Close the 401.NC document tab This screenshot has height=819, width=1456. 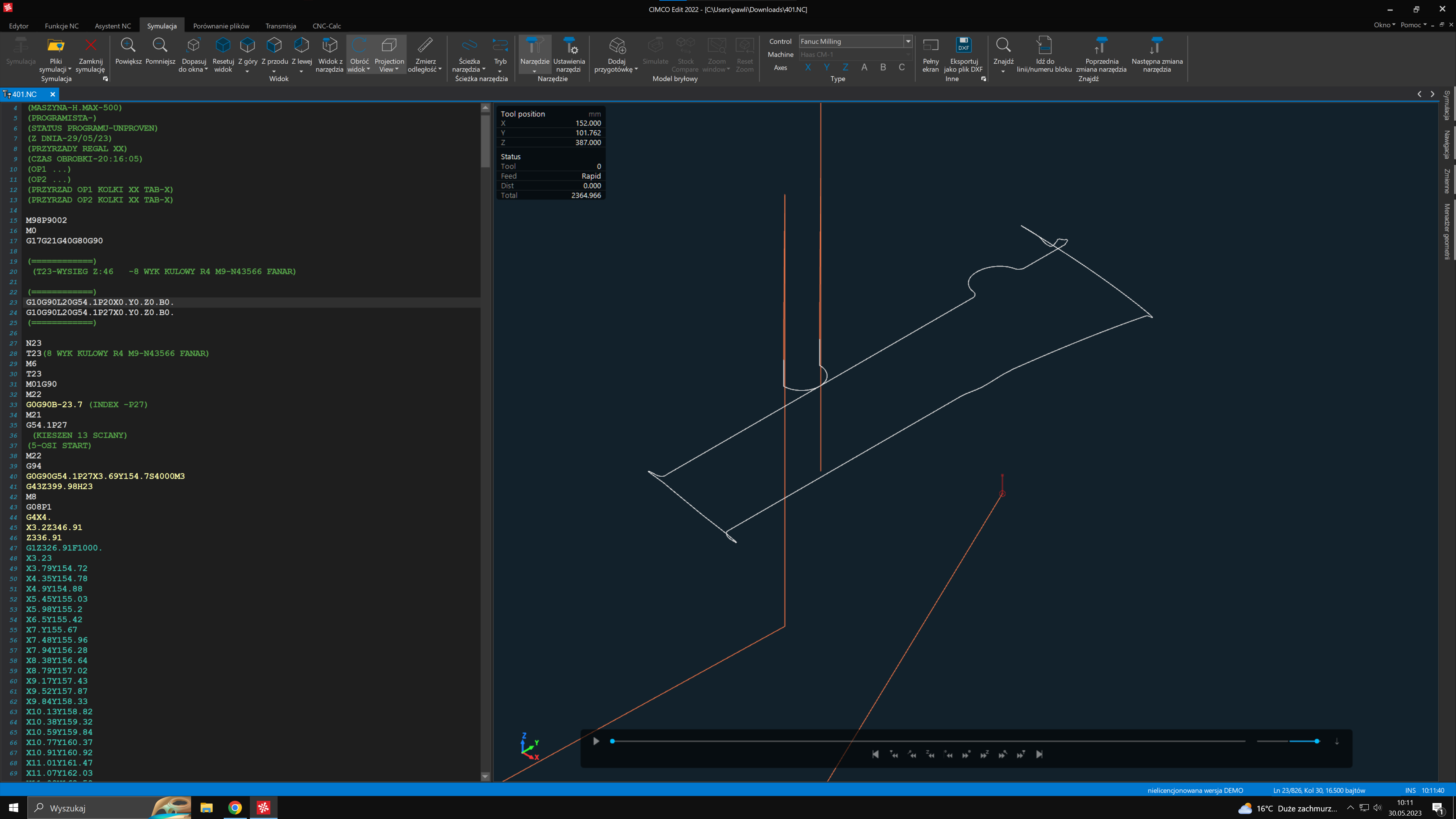[53, 94]
